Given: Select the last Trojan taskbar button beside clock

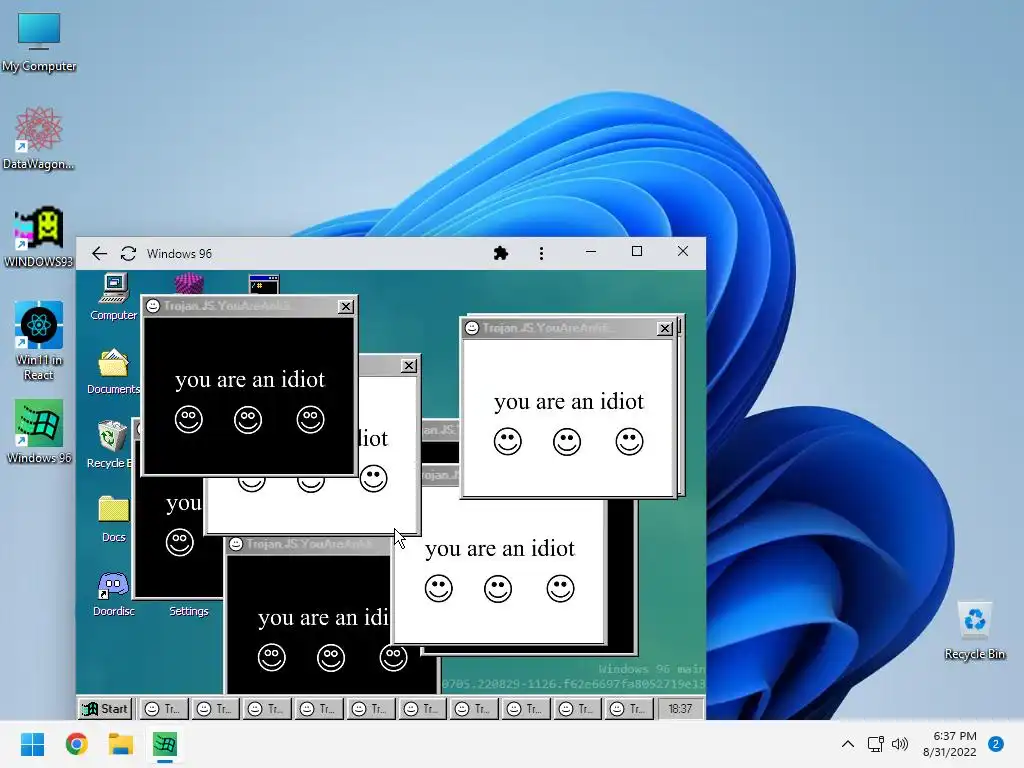Looking at the screenshot, I should tap(628, 709).
